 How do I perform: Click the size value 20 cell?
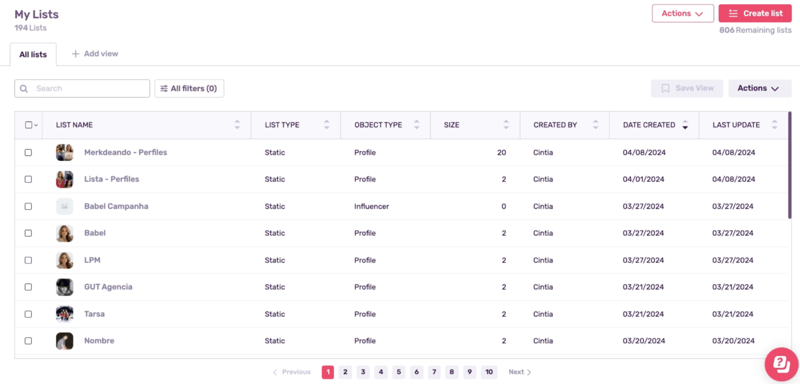click(502, 152)
